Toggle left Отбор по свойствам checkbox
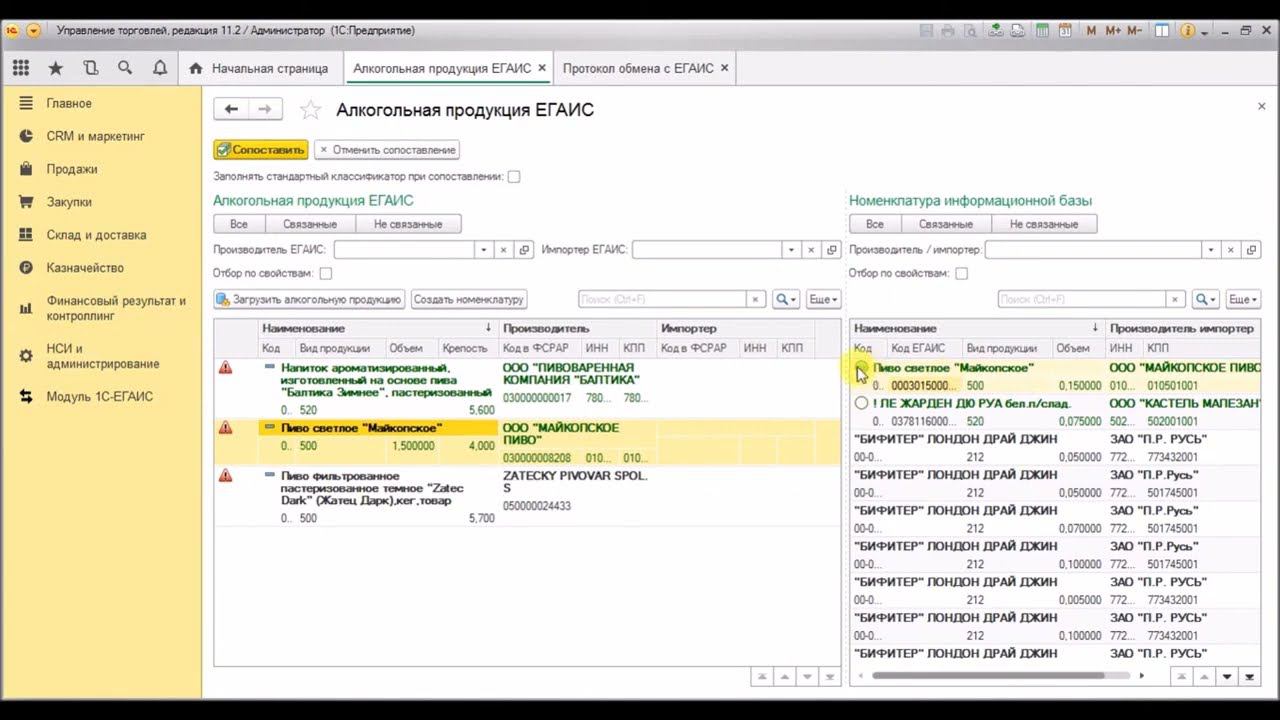1280x720 pixels. (x=325, y=273)
